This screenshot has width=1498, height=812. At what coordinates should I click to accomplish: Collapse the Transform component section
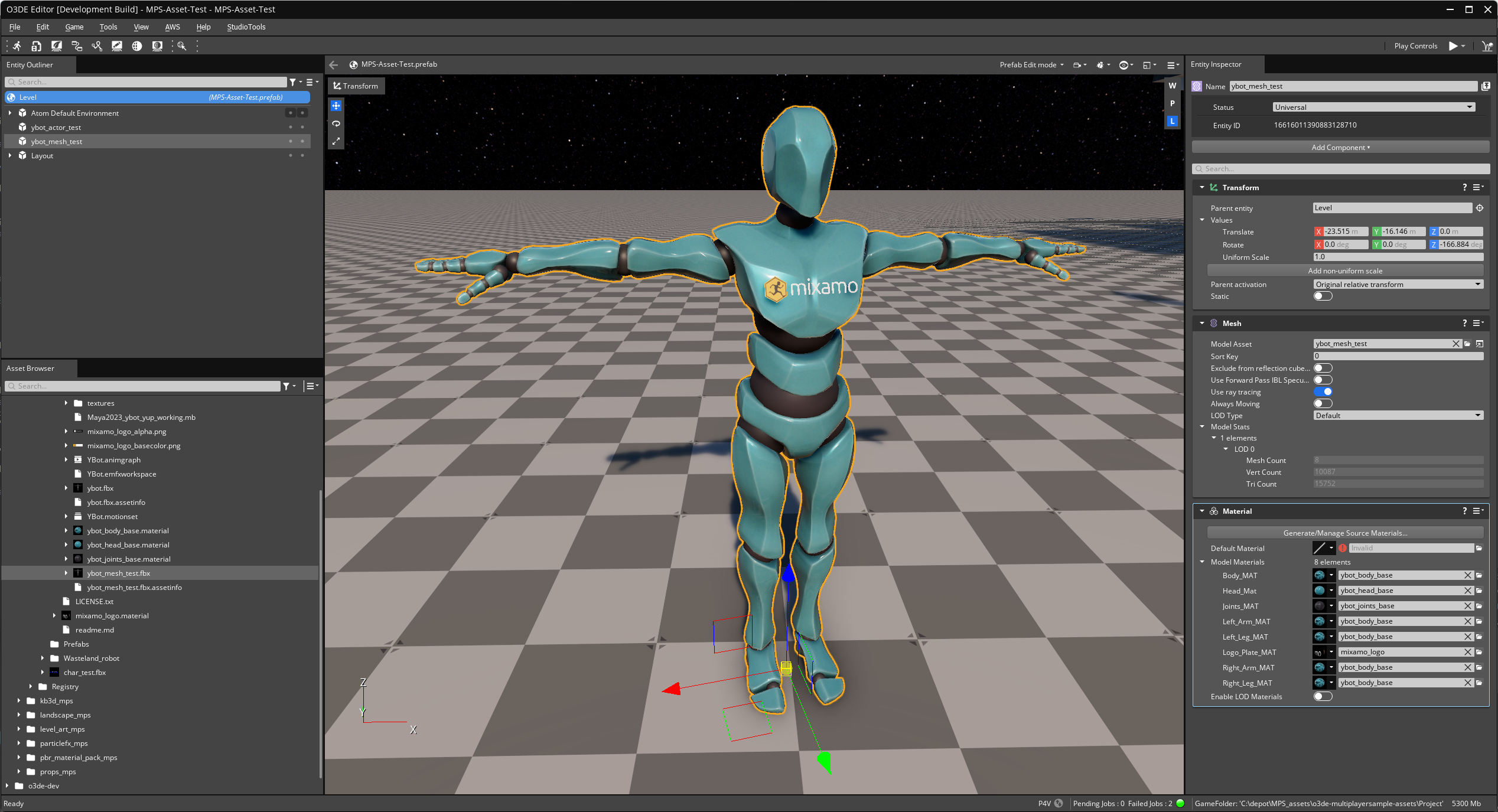coord(1202,187)
